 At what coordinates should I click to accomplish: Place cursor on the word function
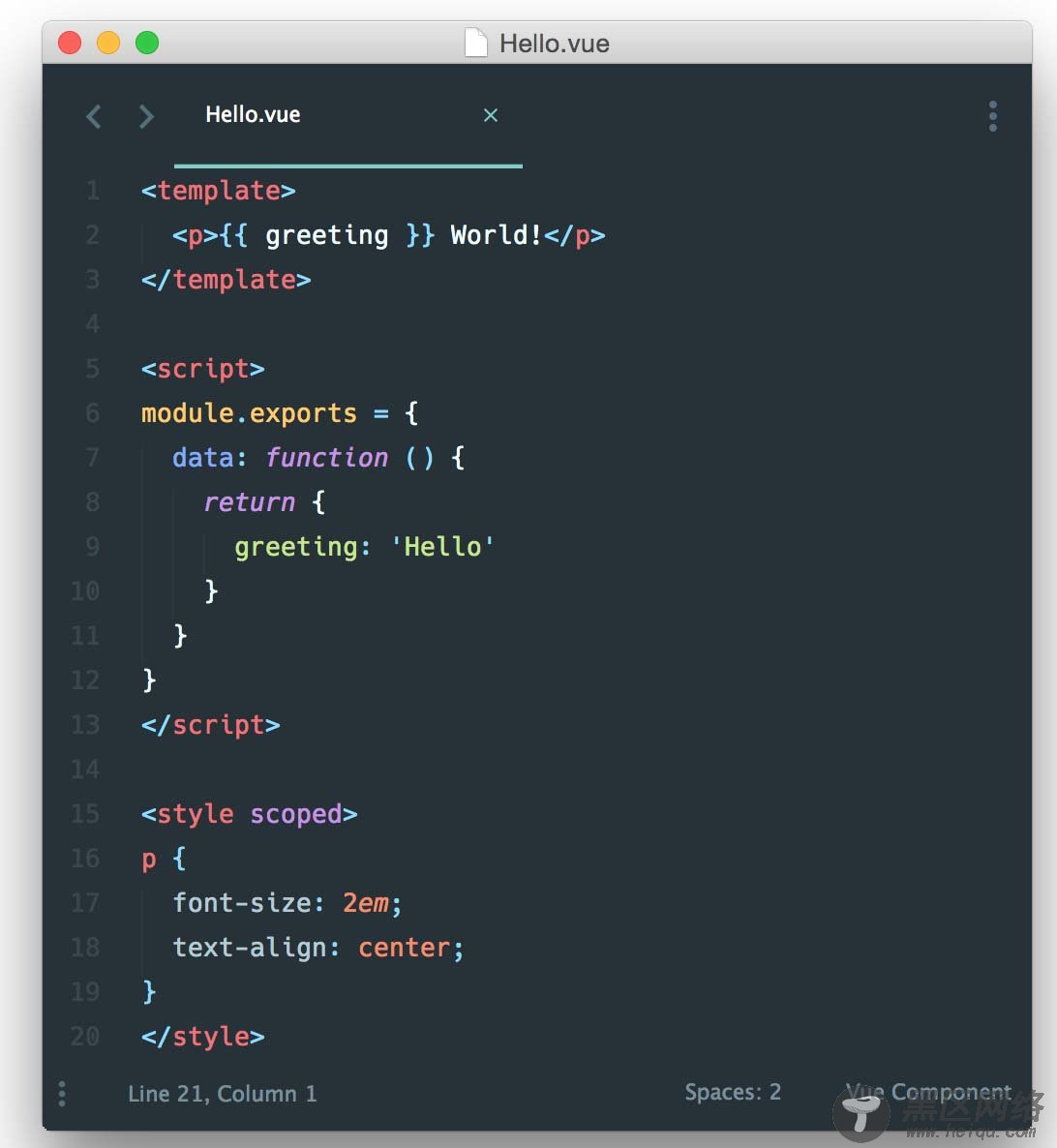coord(326,458)
